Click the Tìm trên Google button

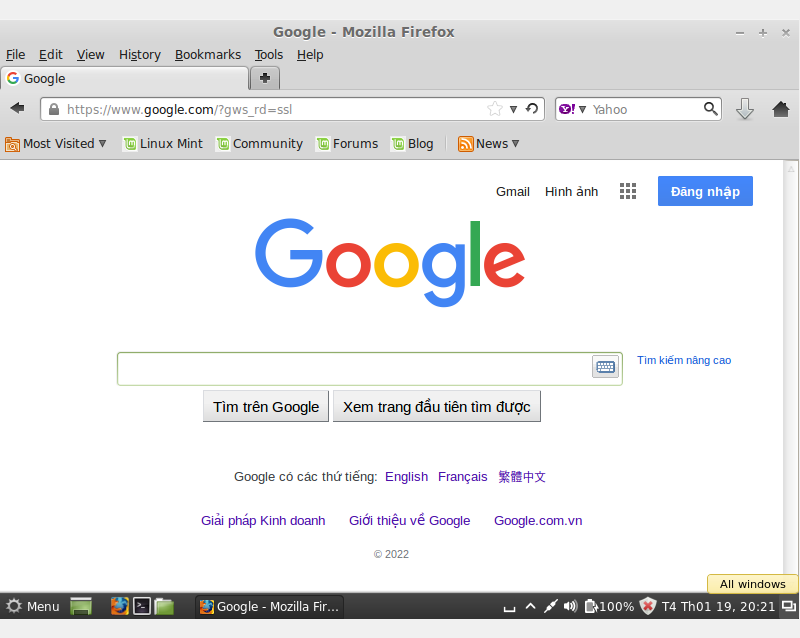pos(266,407)
